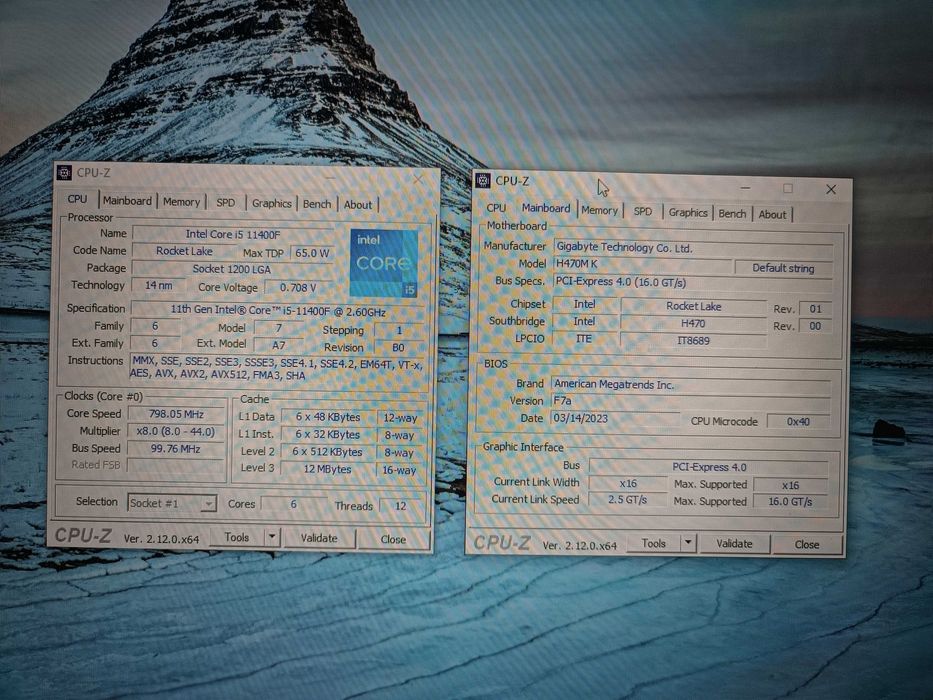Click the Code Name value Rocket Lake
Image resolution: width=933 pixels, height=700 pixels.
184,251
